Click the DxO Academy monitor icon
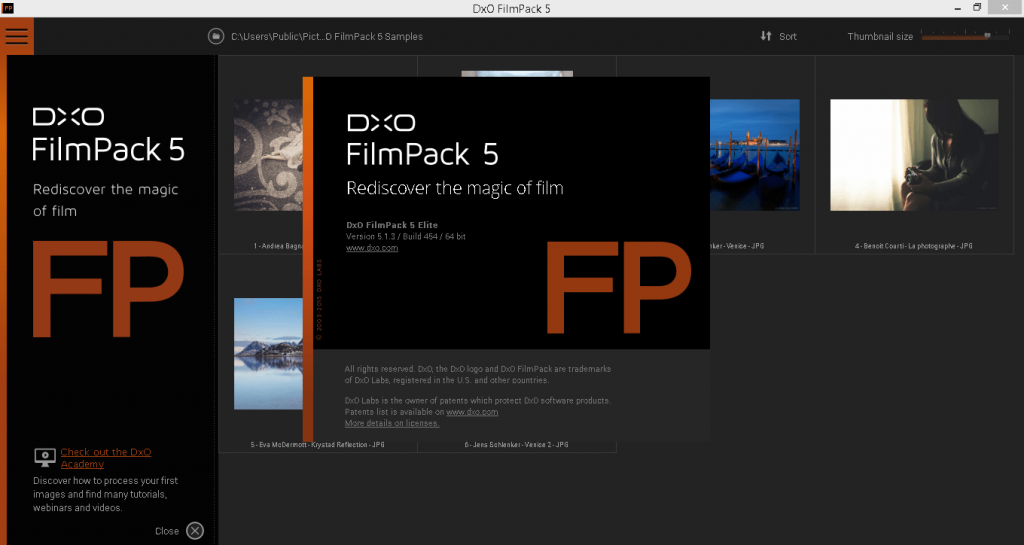Viewport: 1024px width, 545px height. [x=45, y=458]
